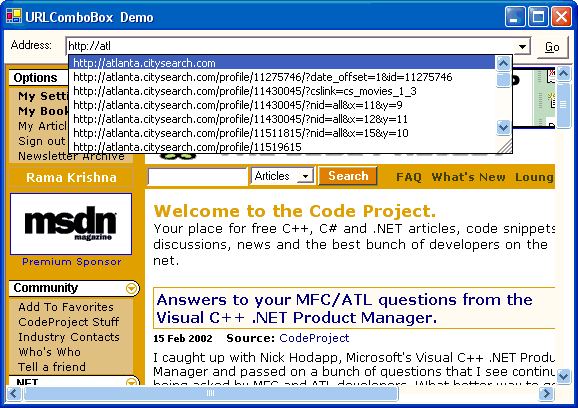Image resolution: width=578 pixels, height=408 pixels.
Task: Open the Articles search type dropdown
Action: click(282, 176)
